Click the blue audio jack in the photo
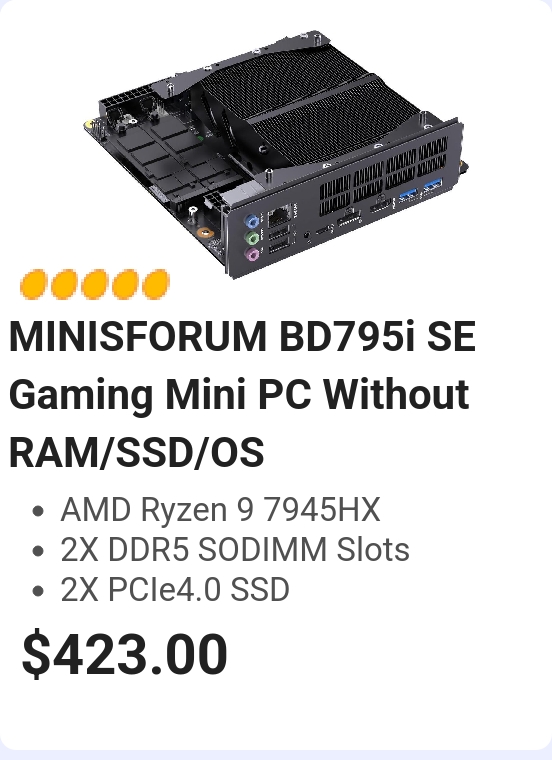The width and height of the screenshot is (552, 760). pyautogui.click(x=252, y=222)
